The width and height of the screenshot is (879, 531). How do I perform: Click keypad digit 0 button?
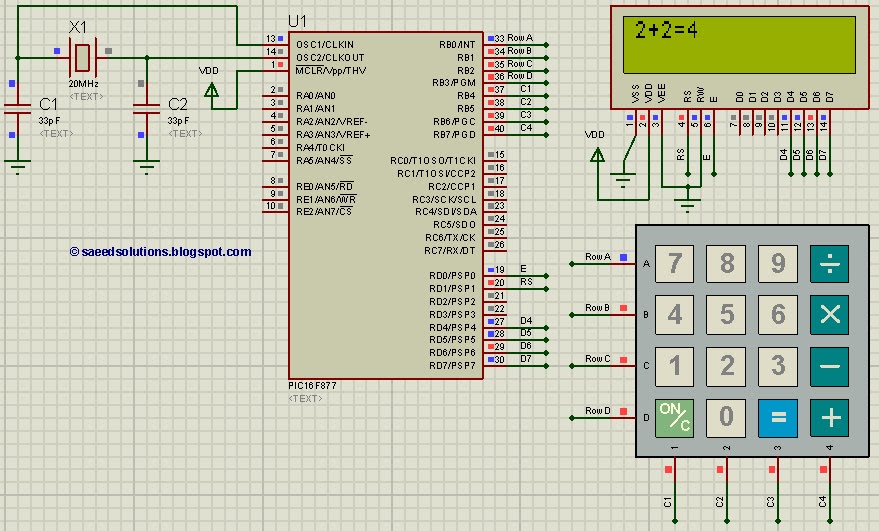coord(726,418)
